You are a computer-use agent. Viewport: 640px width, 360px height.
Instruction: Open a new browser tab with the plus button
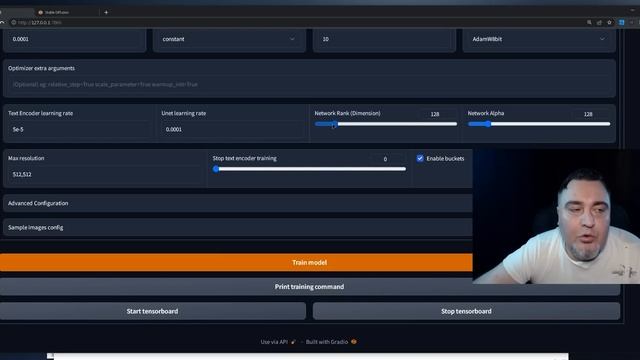point(106,12)
